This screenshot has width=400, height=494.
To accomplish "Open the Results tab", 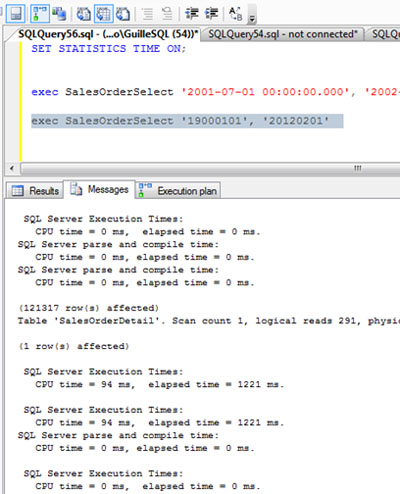I will click(35, 191).
